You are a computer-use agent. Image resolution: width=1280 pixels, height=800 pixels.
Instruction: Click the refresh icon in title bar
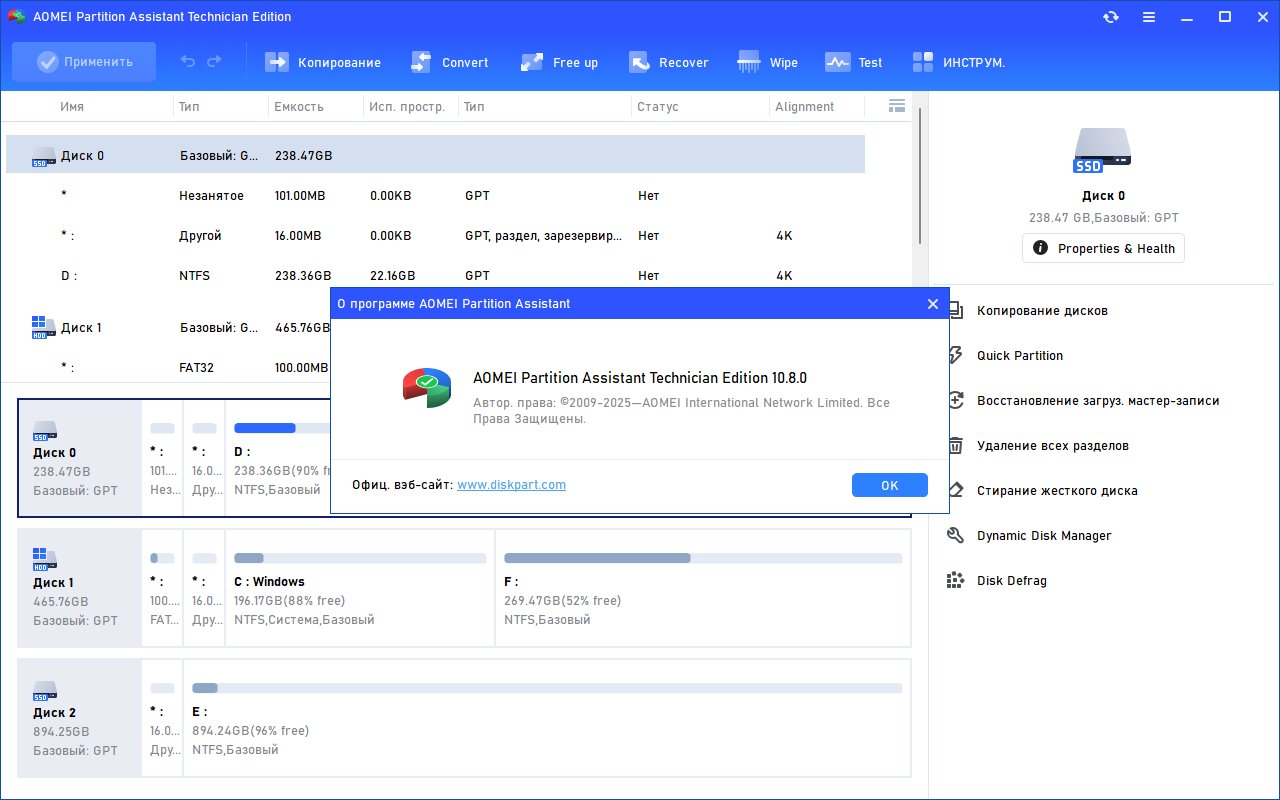(1110, 17)
